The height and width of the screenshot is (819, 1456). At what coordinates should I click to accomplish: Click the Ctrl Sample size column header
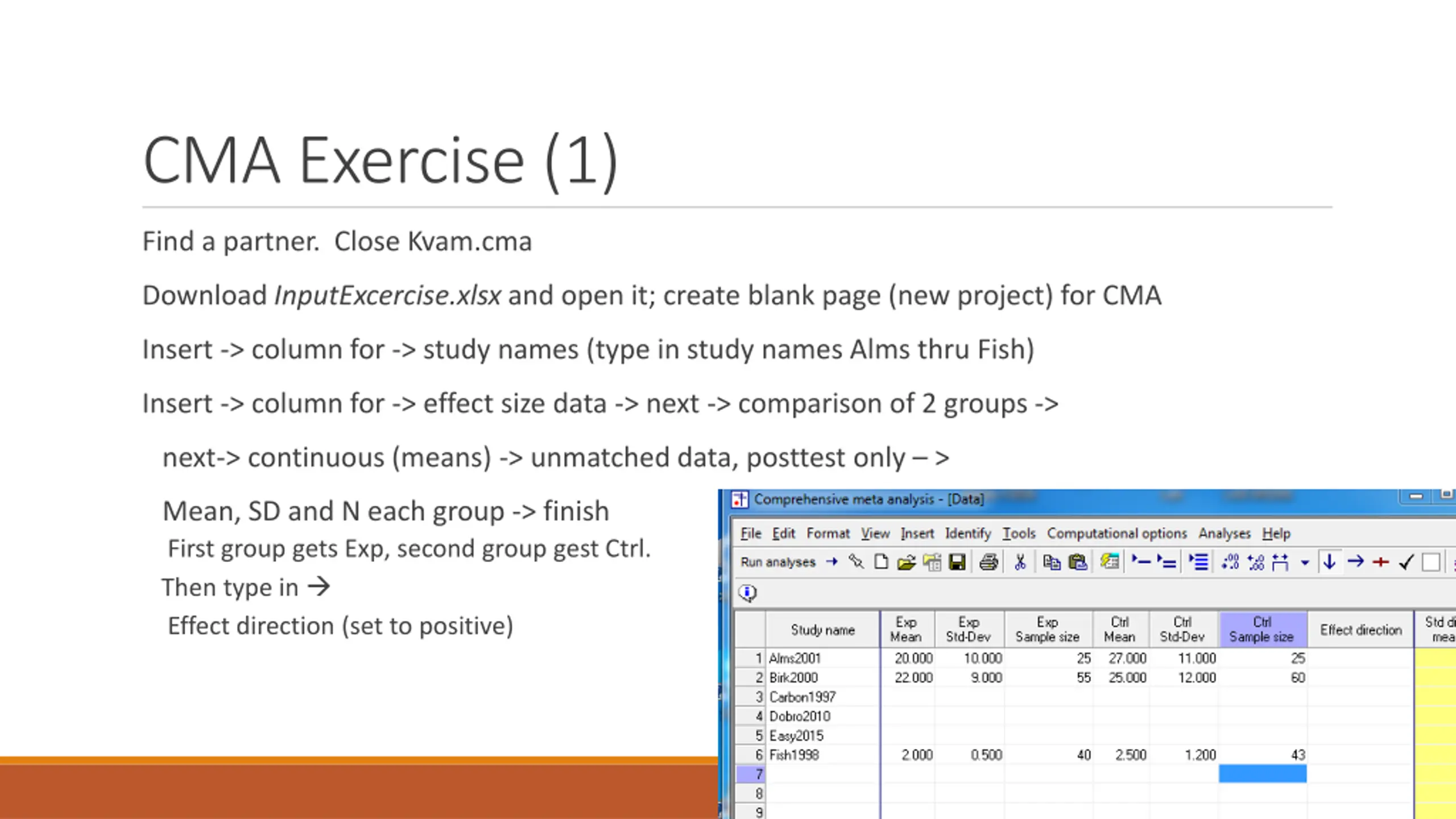(x=1263, y=630)
